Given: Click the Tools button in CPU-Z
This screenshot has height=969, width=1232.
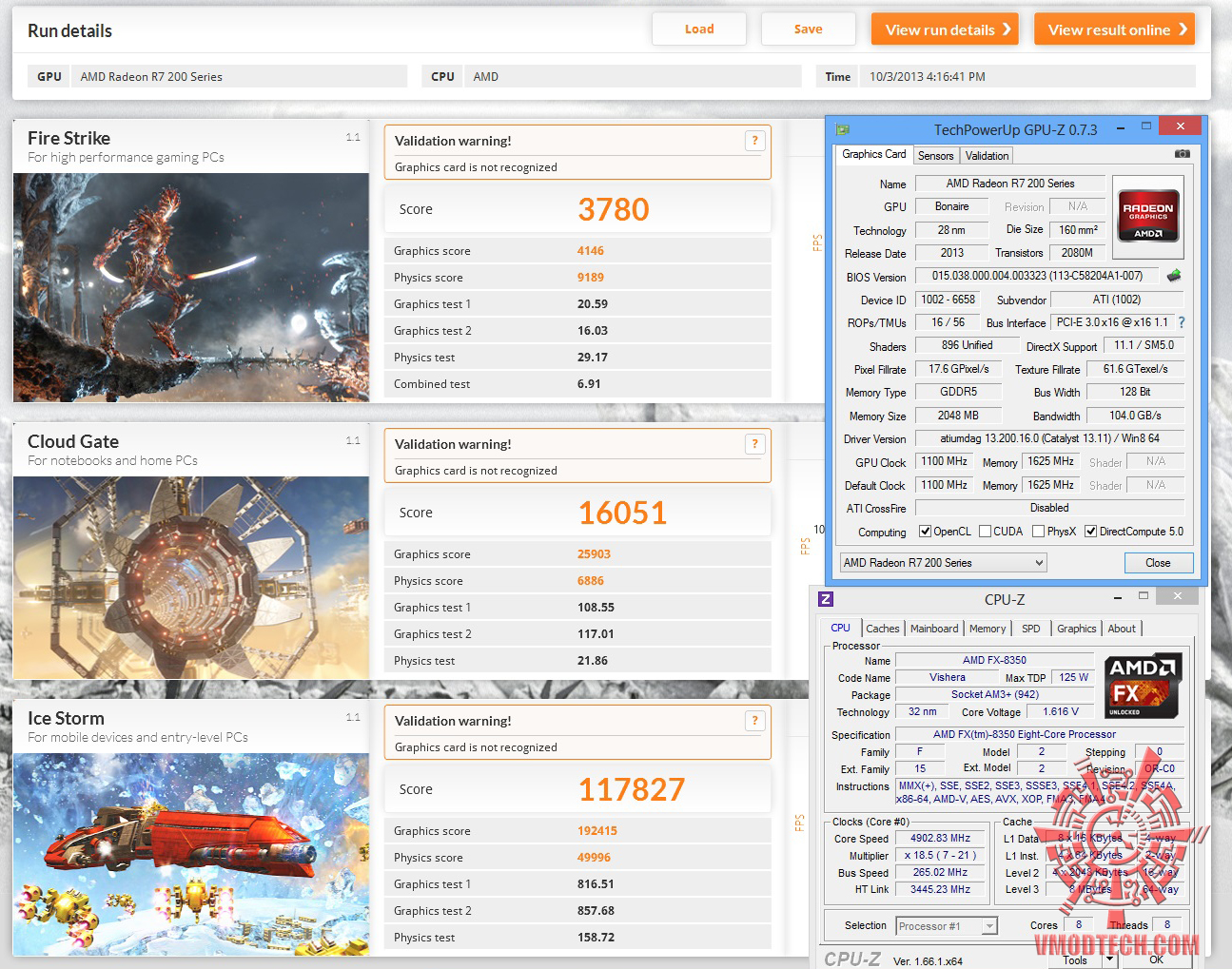Looking at the screenshot, I should click(x=1075, y=959).
